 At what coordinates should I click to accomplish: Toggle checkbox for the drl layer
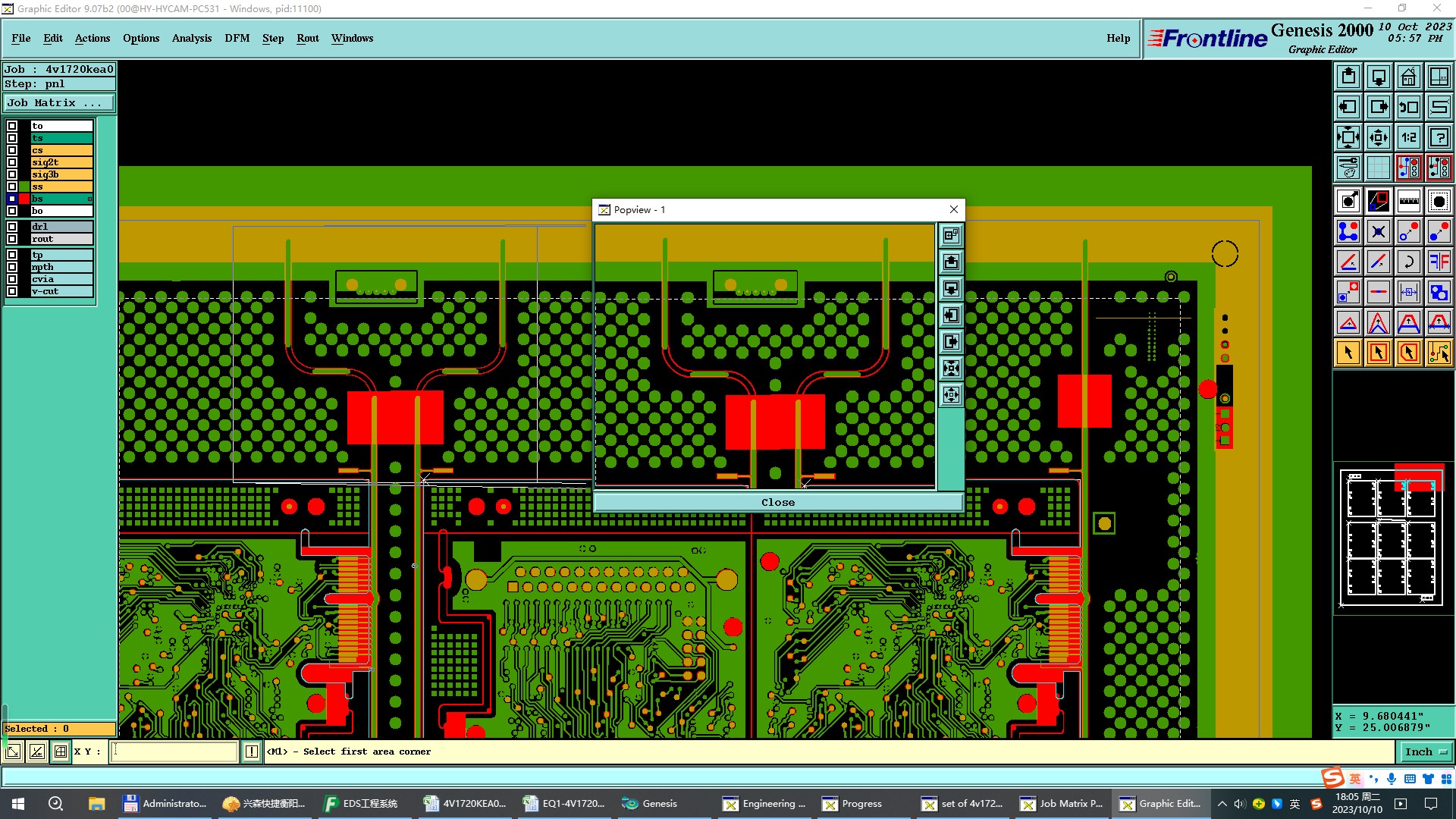pyautogui.click(x=12, y=227)
